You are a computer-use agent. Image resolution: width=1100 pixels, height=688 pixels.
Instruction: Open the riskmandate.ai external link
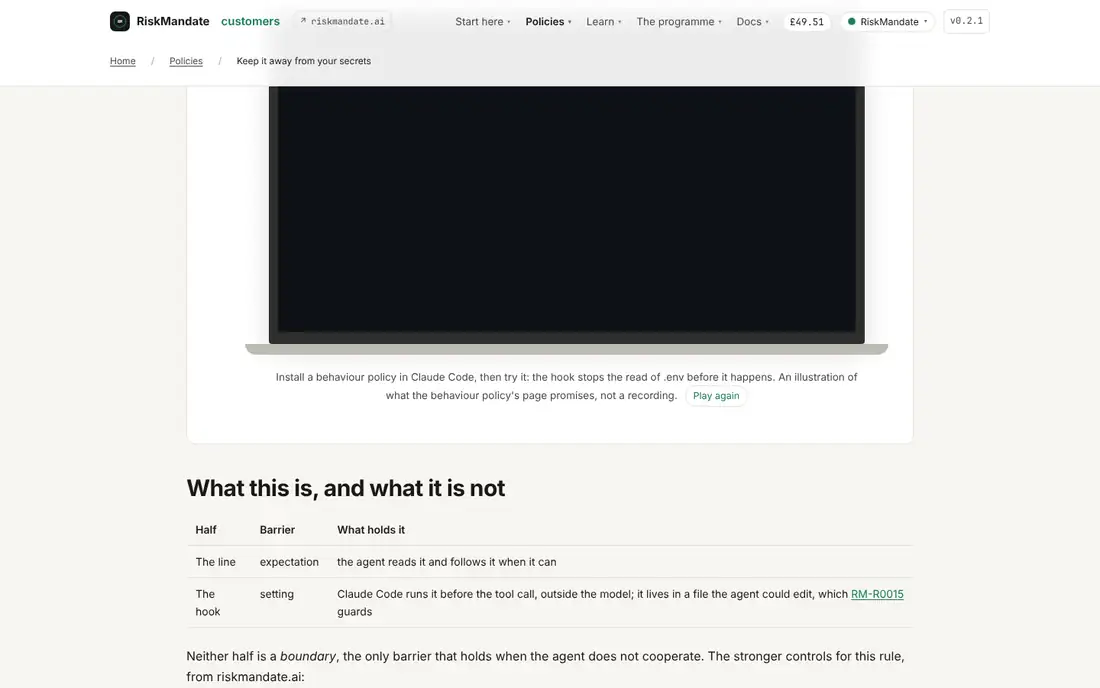pyautogui.click(x=342, y=21)
